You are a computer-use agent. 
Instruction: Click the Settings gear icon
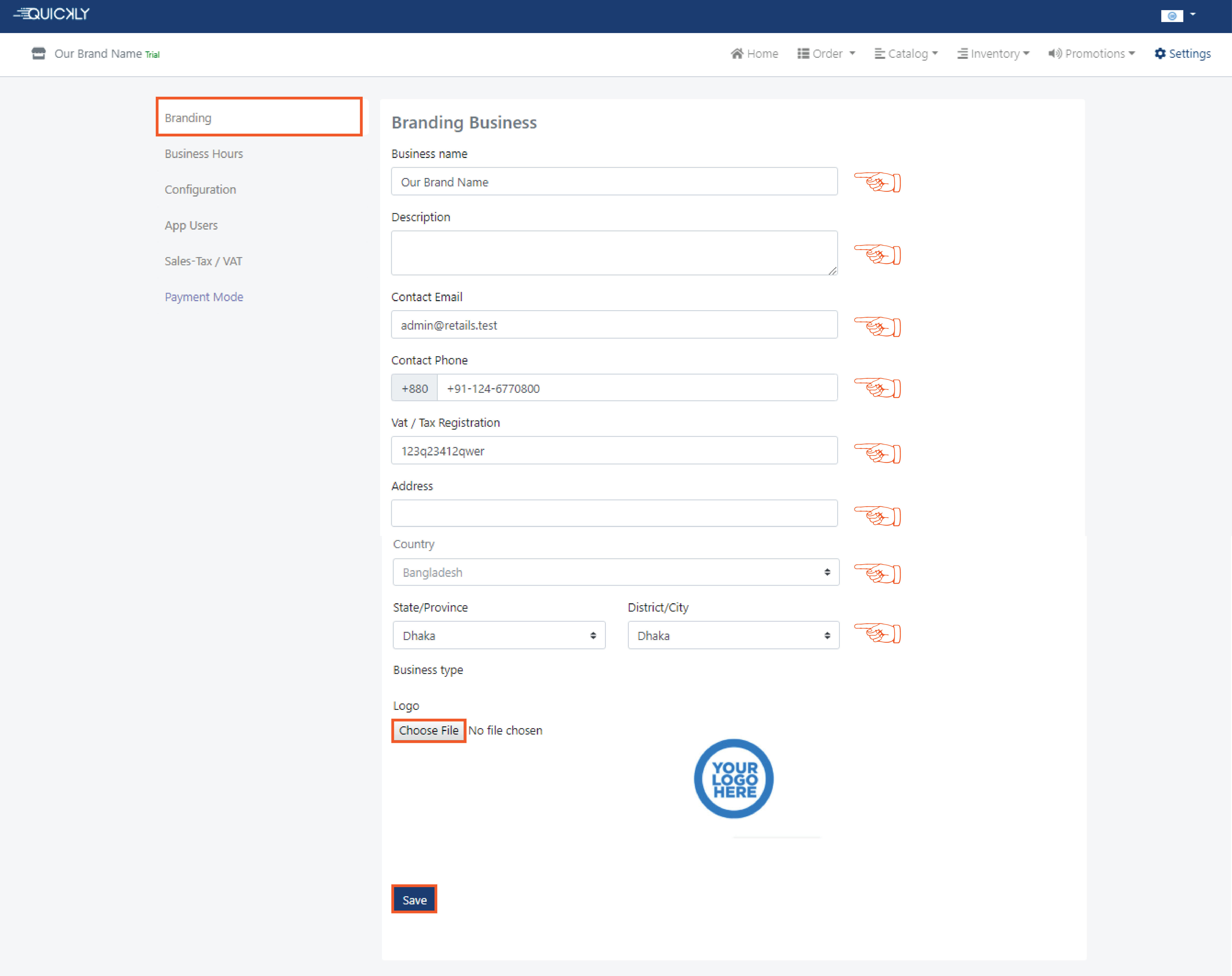(1160, 54)
